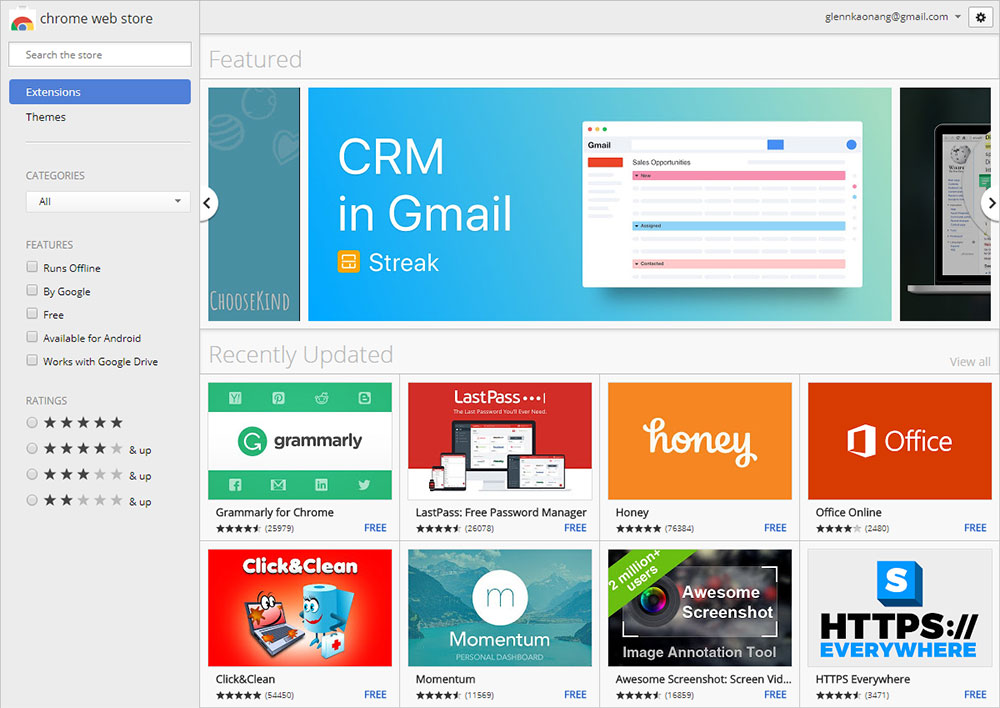Screen dimensions: 1000x708
Task: Open the Grammarly for Chrome title link
Action: coord(274,512)
